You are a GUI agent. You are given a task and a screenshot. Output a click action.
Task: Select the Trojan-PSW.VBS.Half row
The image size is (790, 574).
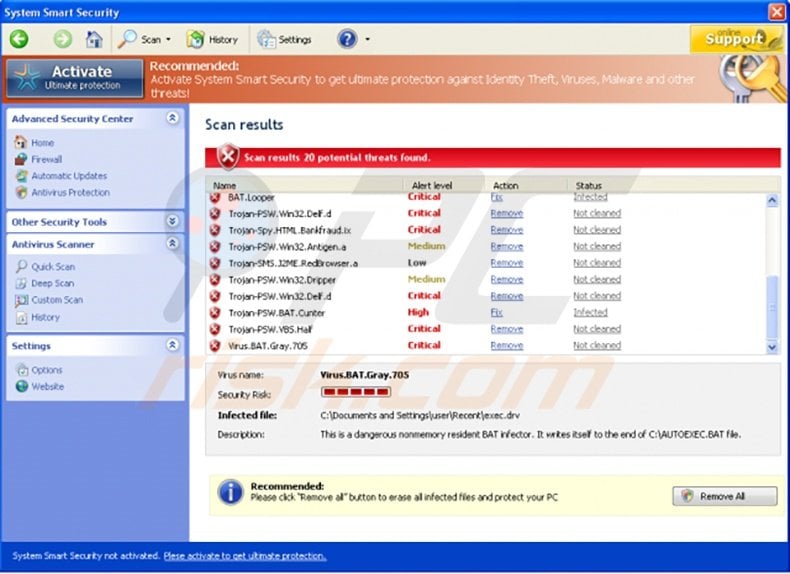click(486, 329)
